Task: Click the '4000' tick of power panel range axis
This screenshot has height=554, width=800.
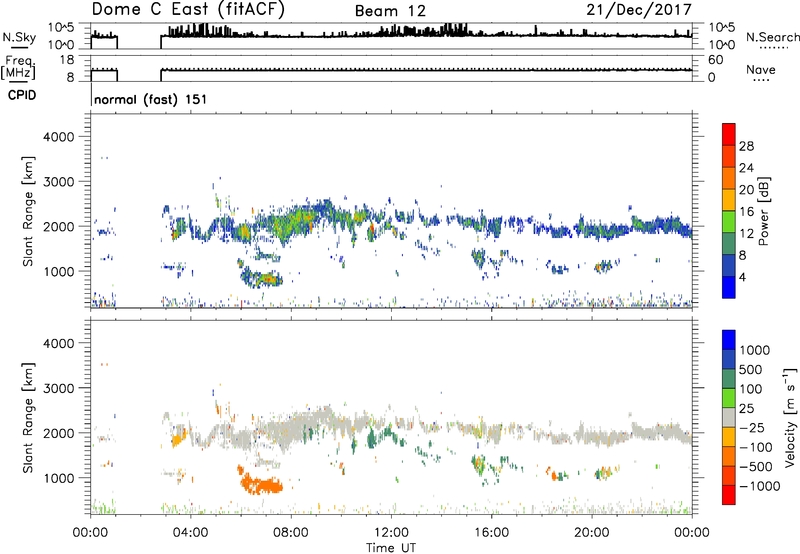Action: 58,137
